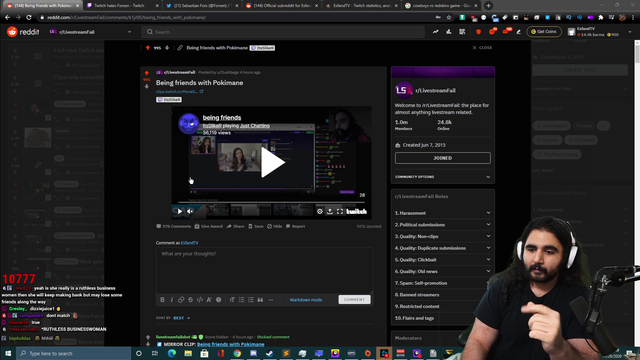The image size is (640, 360).
Task: Play the embedded Twitch clip
Action: click(x=273, y=162)
